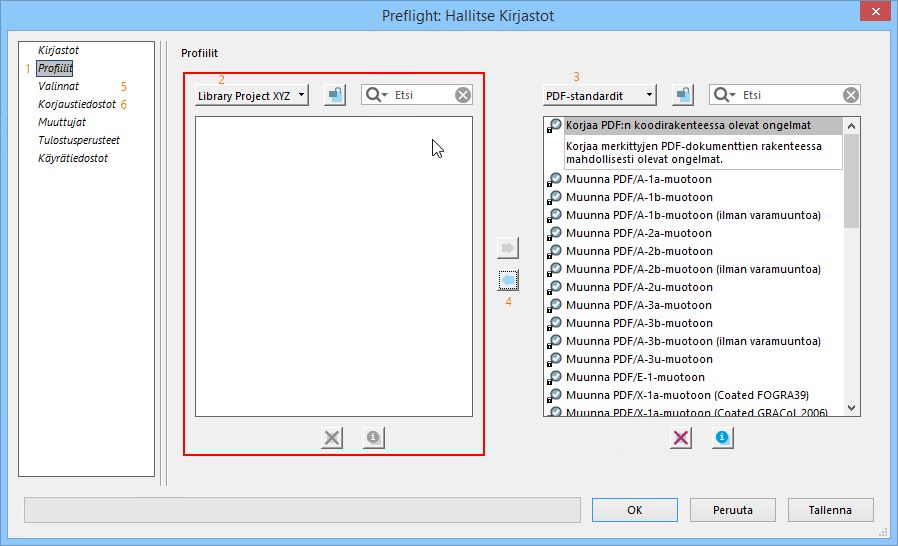Clear the right search field
898x546 pixels.
click(x=850, y=95)
